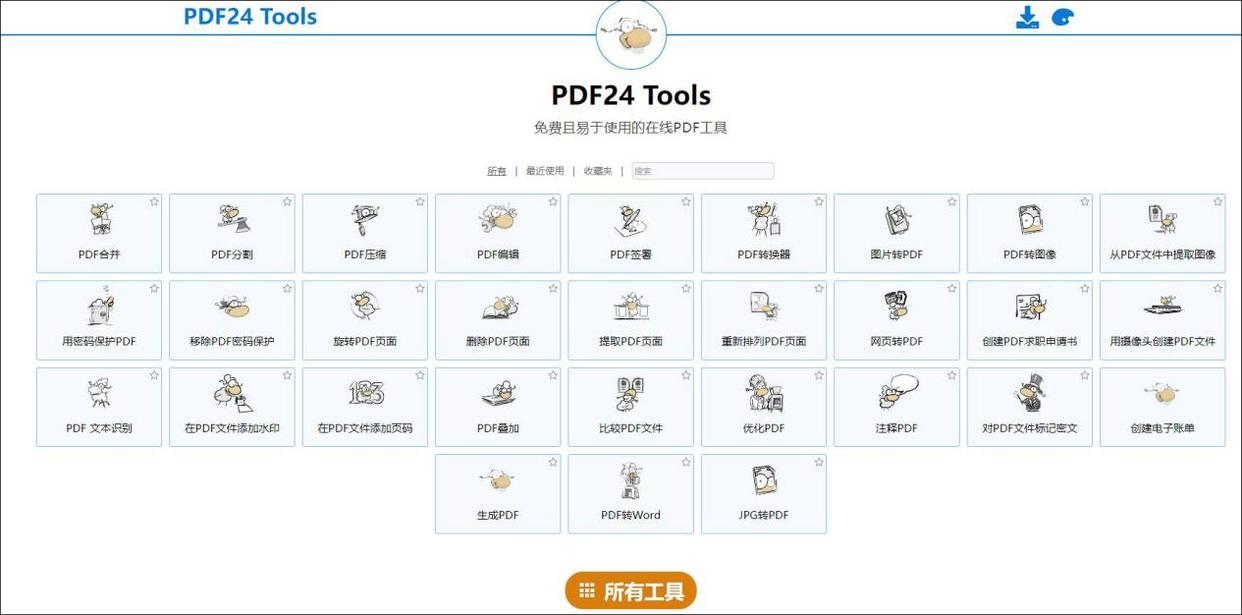Screen dimensions: 1242x615
Task: Open the palette theme icon in header
Action: [1062, 17]
